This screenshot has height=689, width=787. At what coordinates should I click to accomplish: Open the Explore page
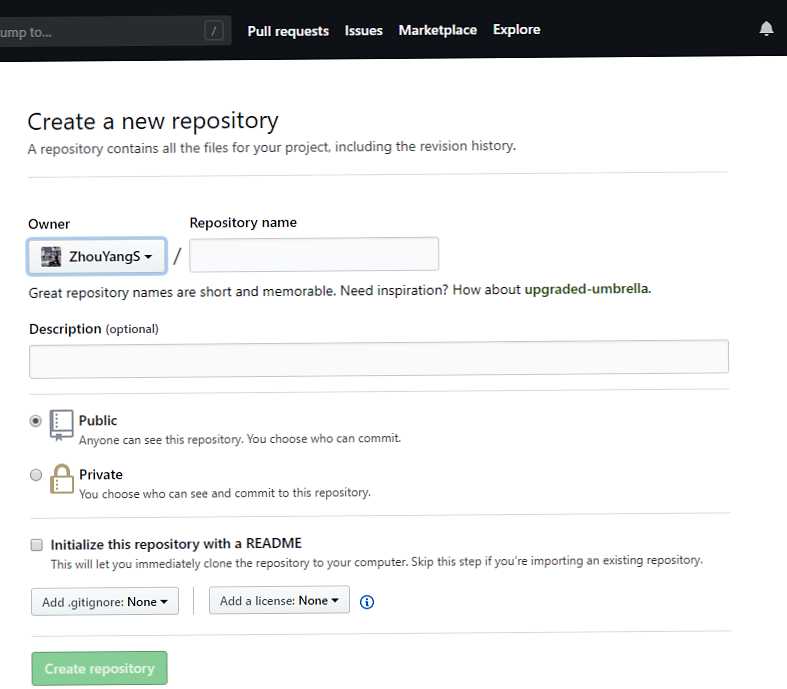pyautogui.click(x=516, y=30)
